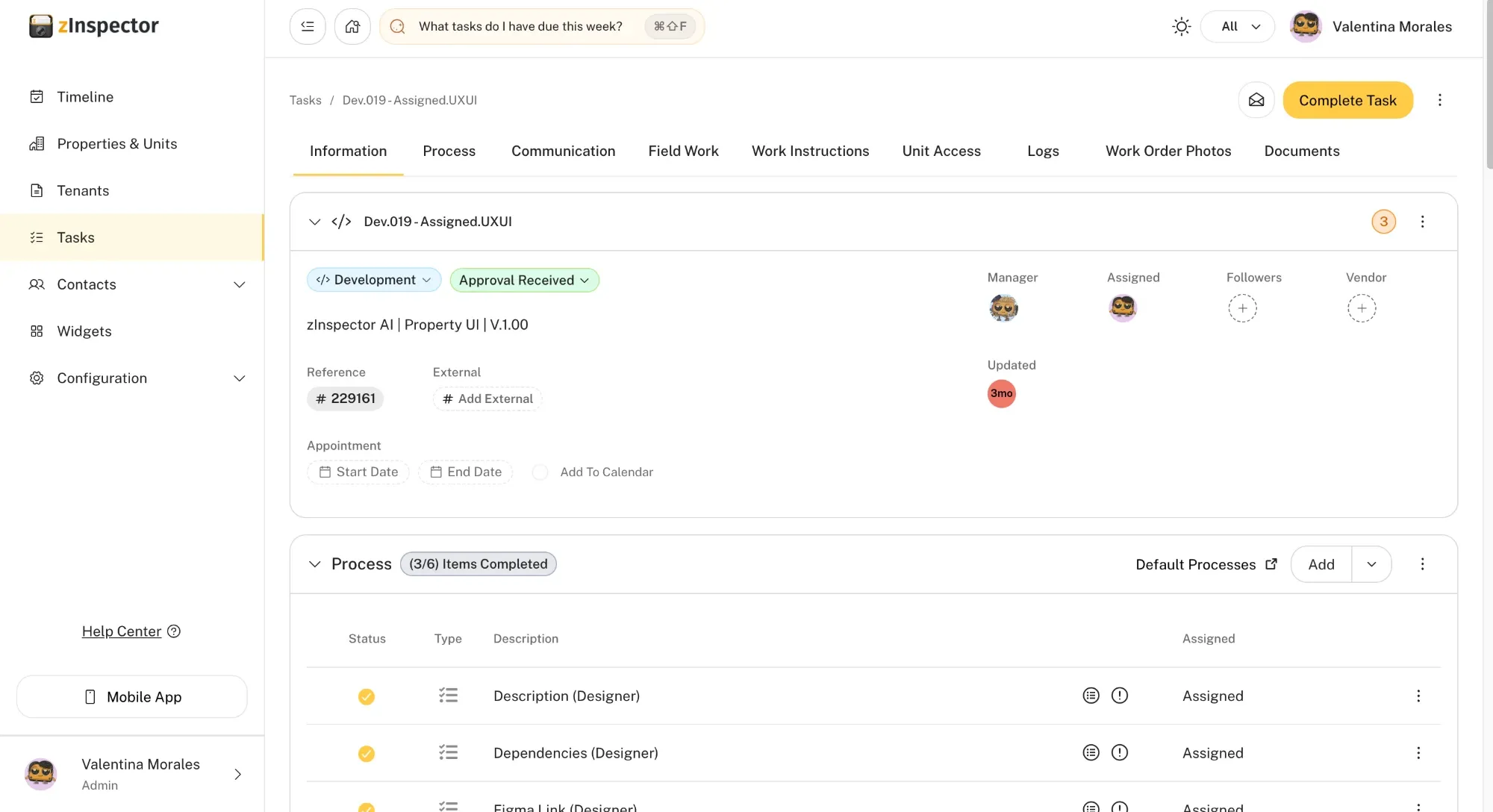Toggle Dependencies (Designer) completed status

[367, 753]
